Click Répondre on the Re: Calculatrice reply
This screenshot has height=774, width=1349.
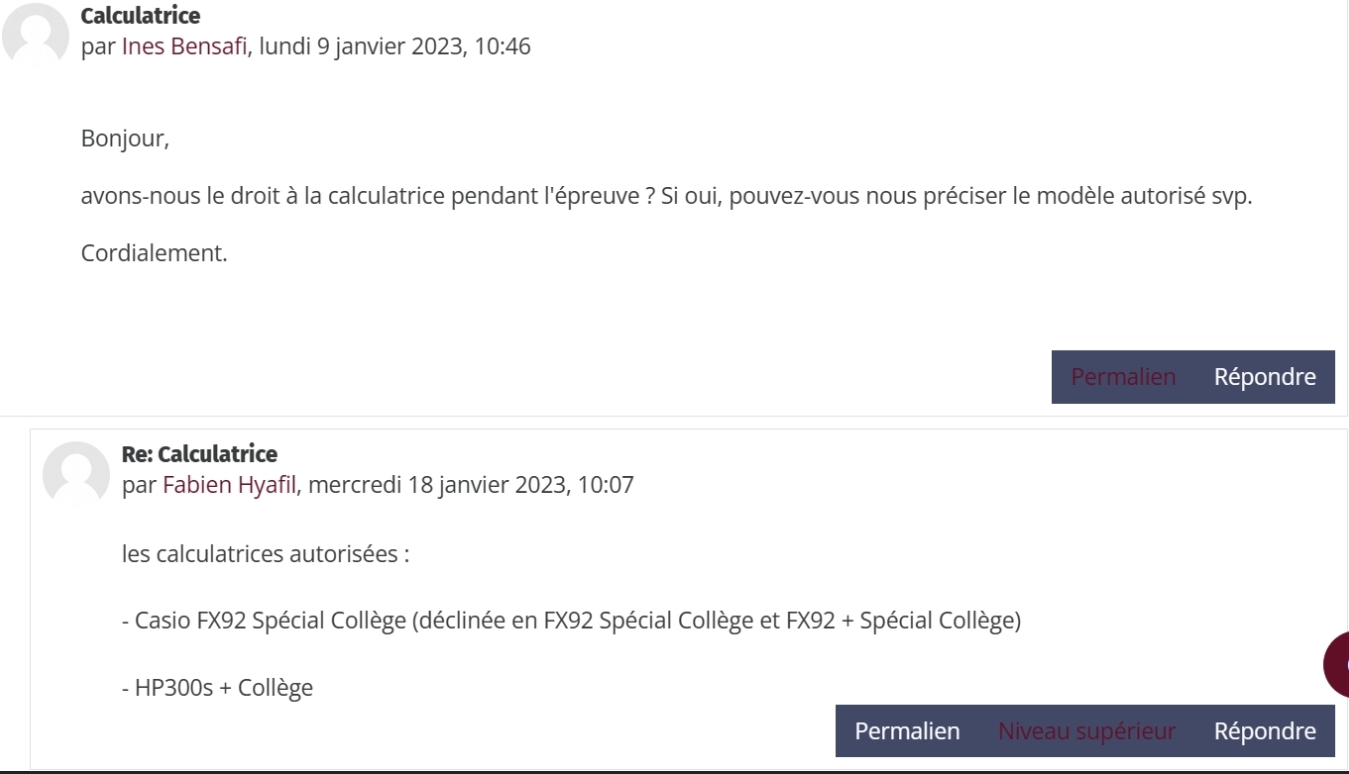tap(1265, 731)
